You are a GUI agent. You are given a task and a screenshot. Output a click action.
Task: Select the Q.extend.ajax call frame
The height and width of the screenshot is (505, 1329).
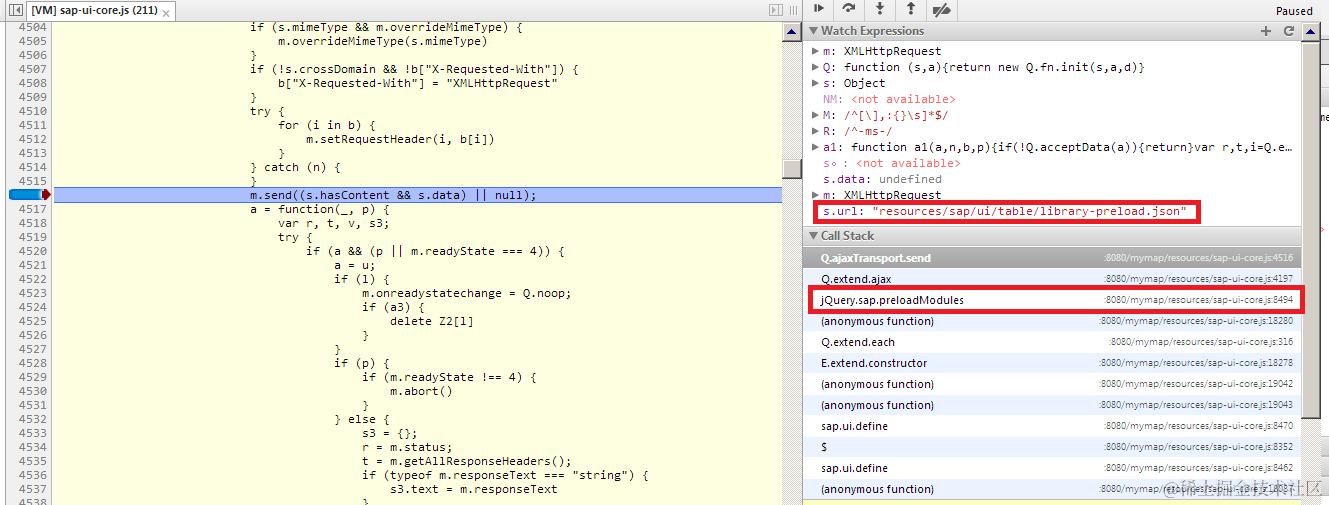[x=1054, y=279]
